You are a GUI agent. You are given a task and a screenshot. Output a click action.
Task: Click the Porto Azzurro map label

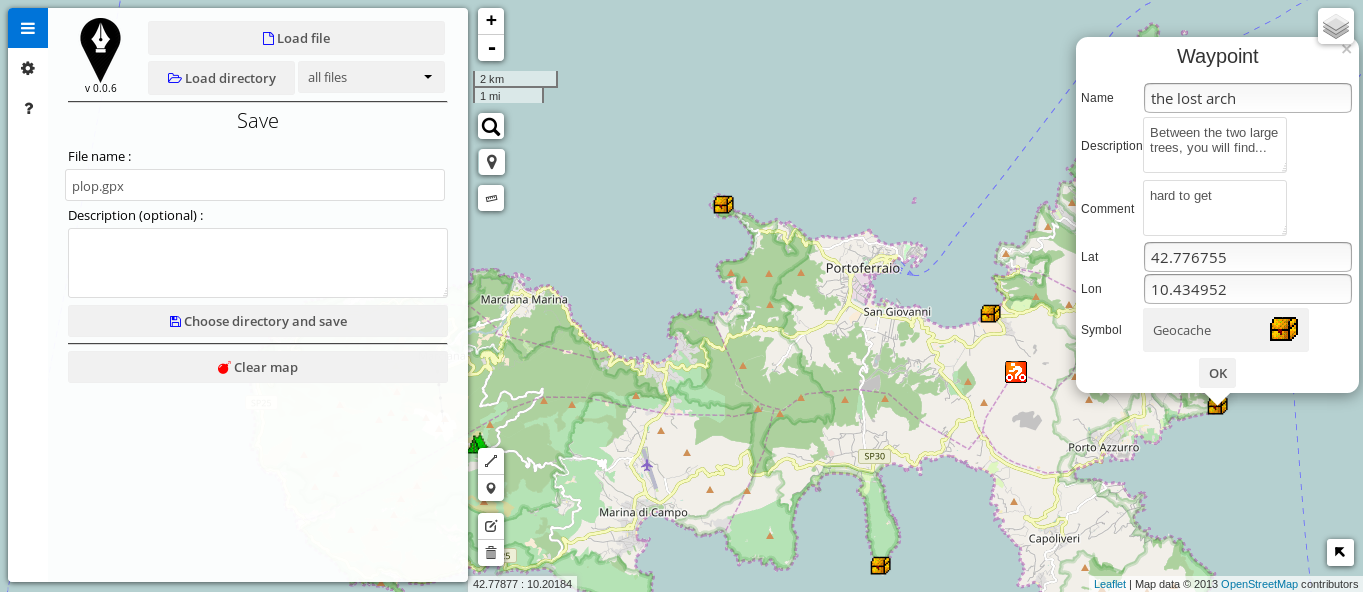pos(1104,447)
